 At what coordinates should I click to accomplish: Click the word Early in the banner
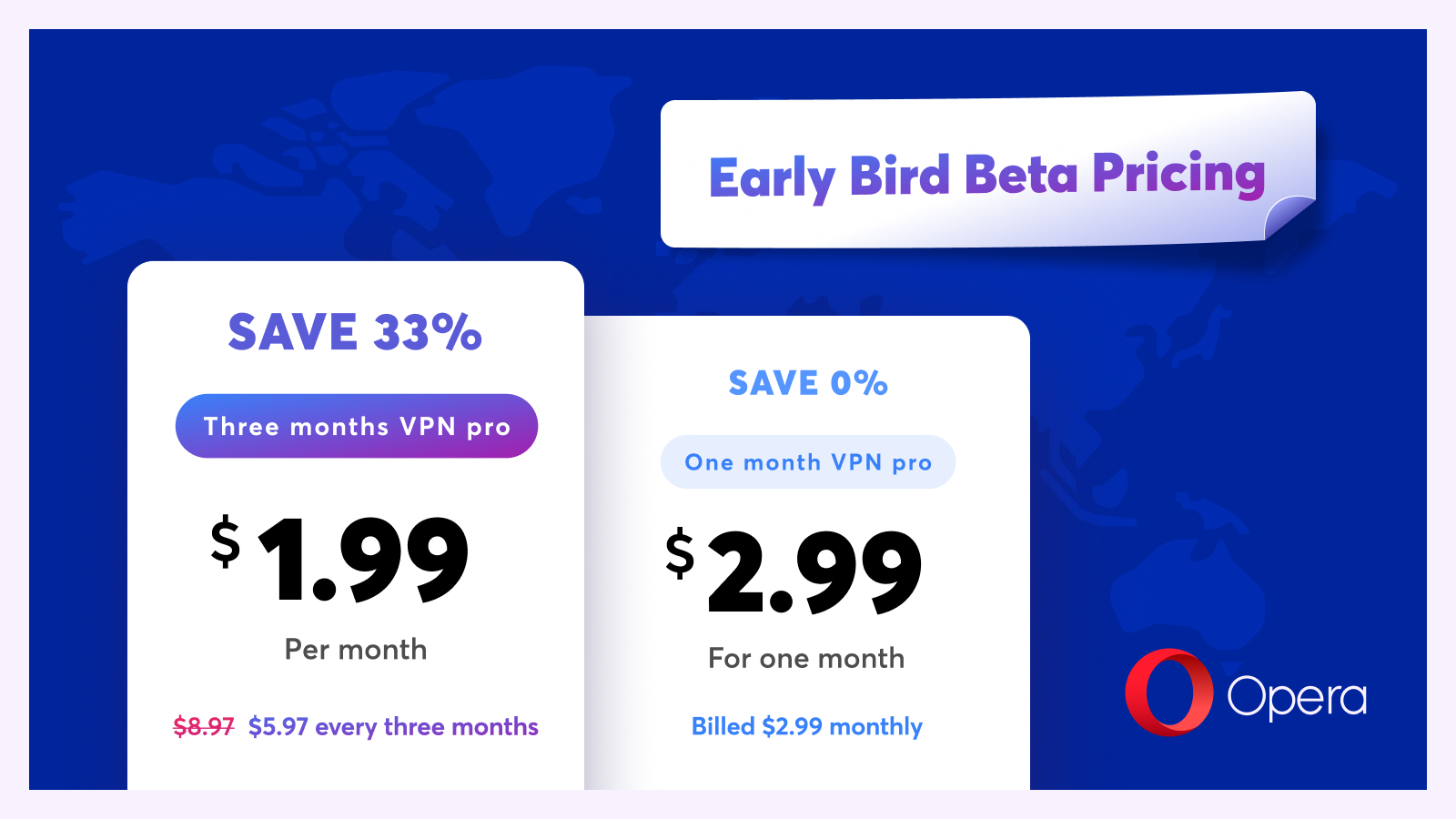point(772,178)
